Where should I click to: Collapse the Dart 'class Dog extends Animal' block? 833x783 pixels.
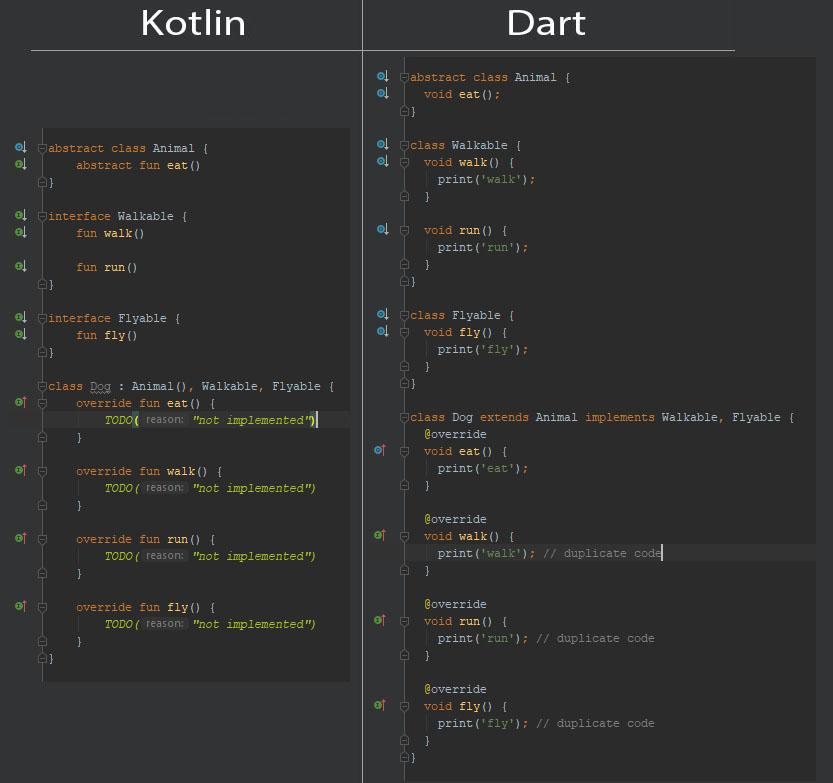404,417
